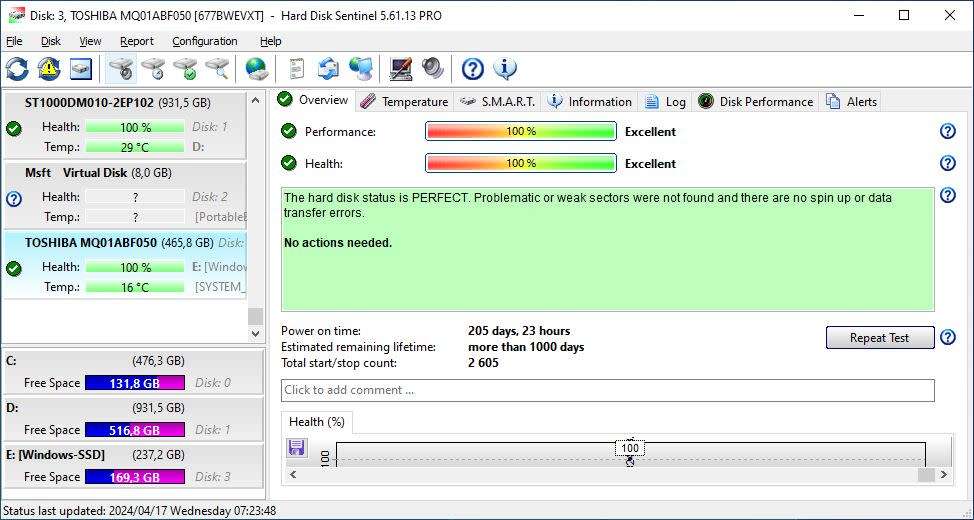Switch to the Information tab
Image resolution: width=974 pixels, height=520 pixels.
[590, 101]
